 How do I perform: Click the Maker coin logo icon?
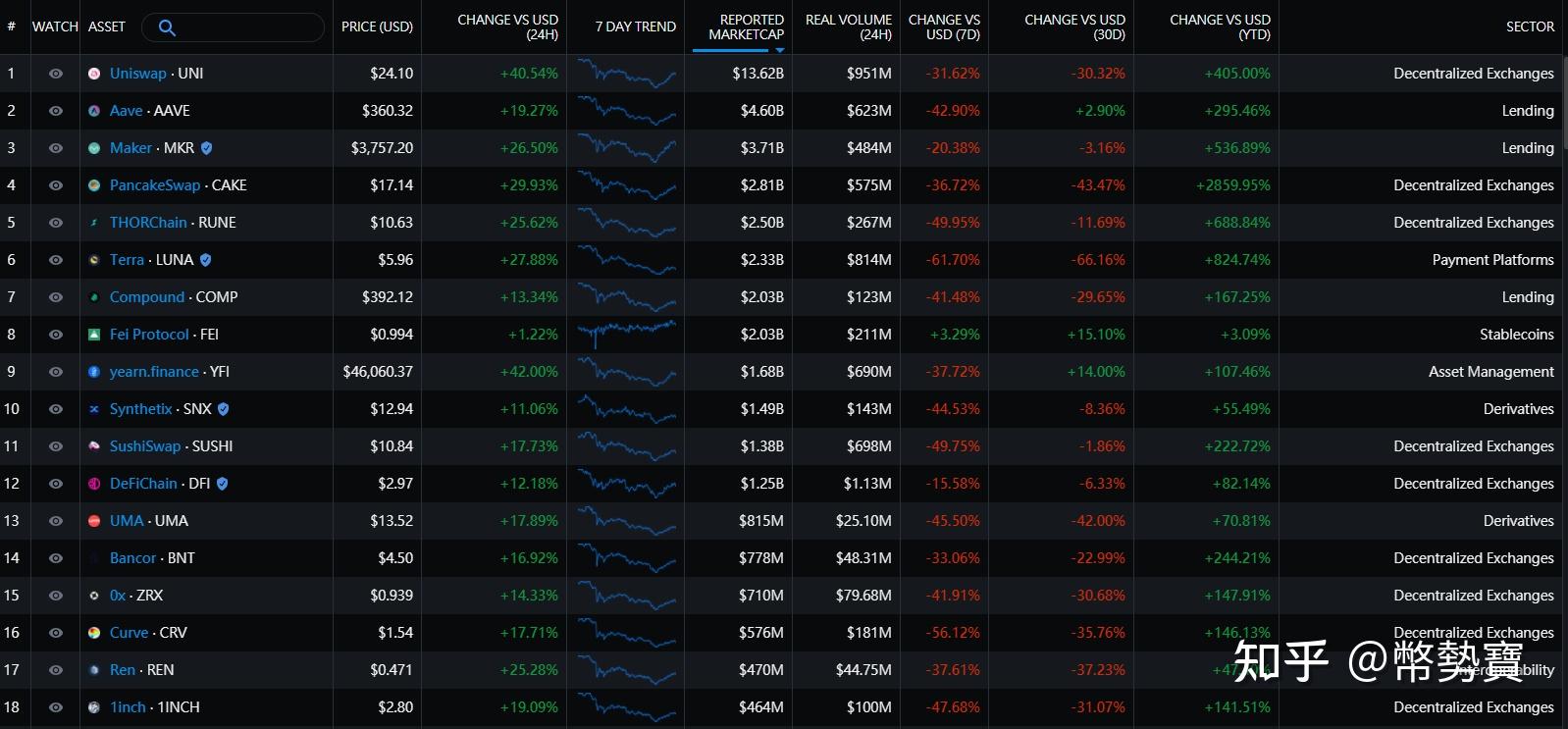click(x=94, y=148)
